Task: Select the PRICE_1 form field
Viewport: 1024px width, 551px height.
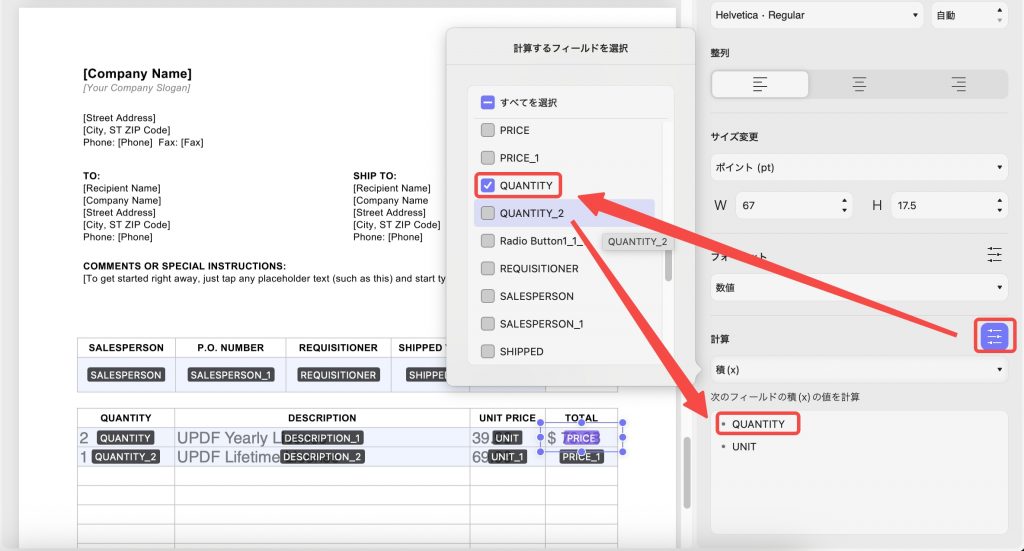Action: [581, 456]
